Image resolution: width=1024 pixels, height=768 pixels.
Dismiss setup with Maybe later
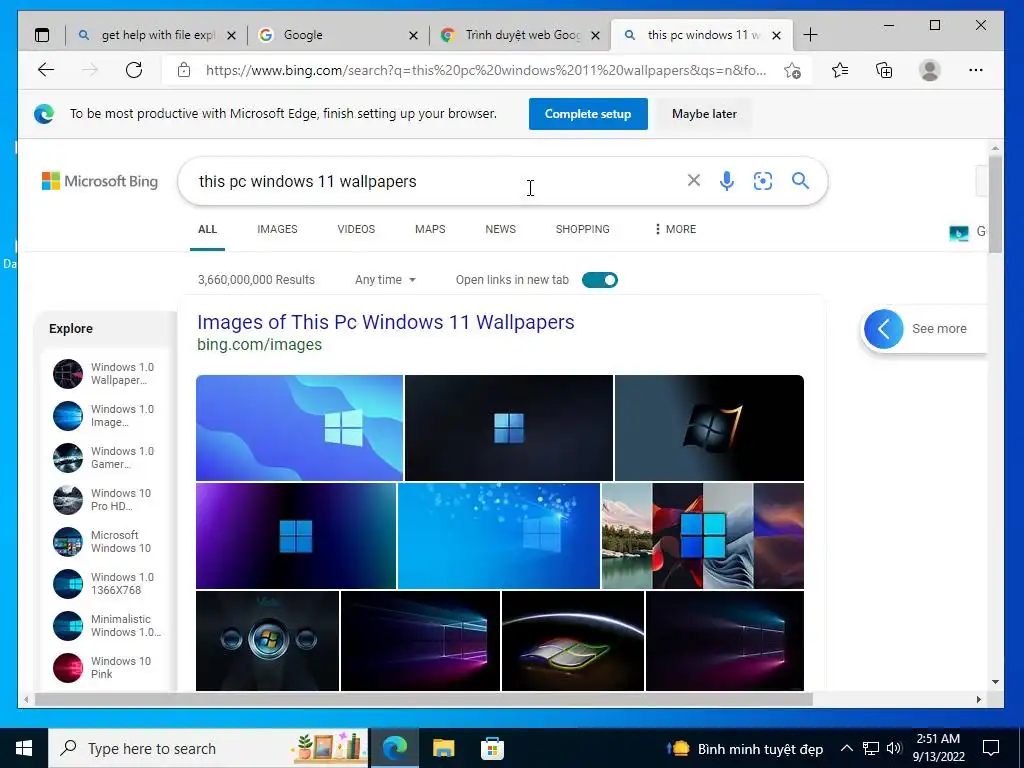704,114
